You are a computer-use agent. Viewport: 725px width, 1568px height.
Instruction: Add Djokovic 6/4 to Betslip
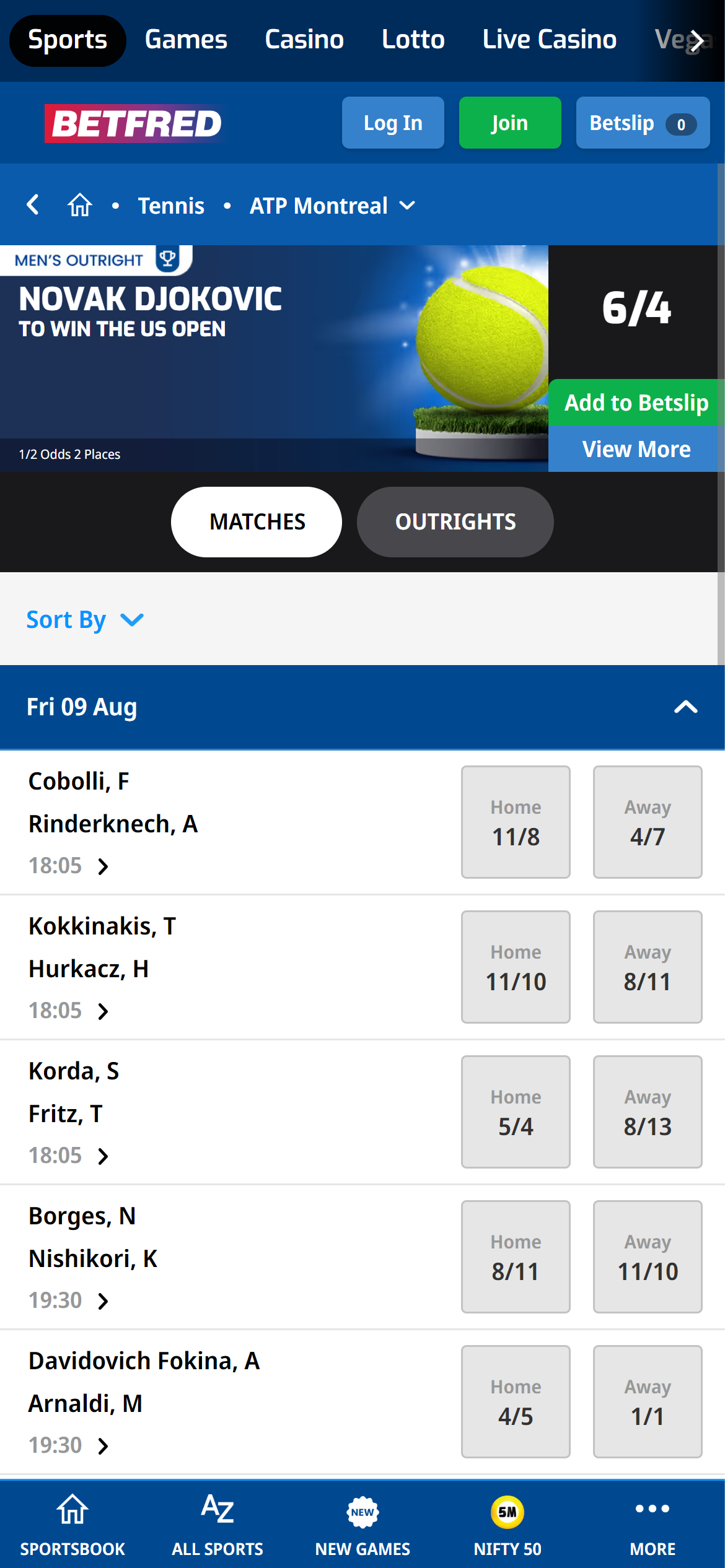(x=636, y=403)
